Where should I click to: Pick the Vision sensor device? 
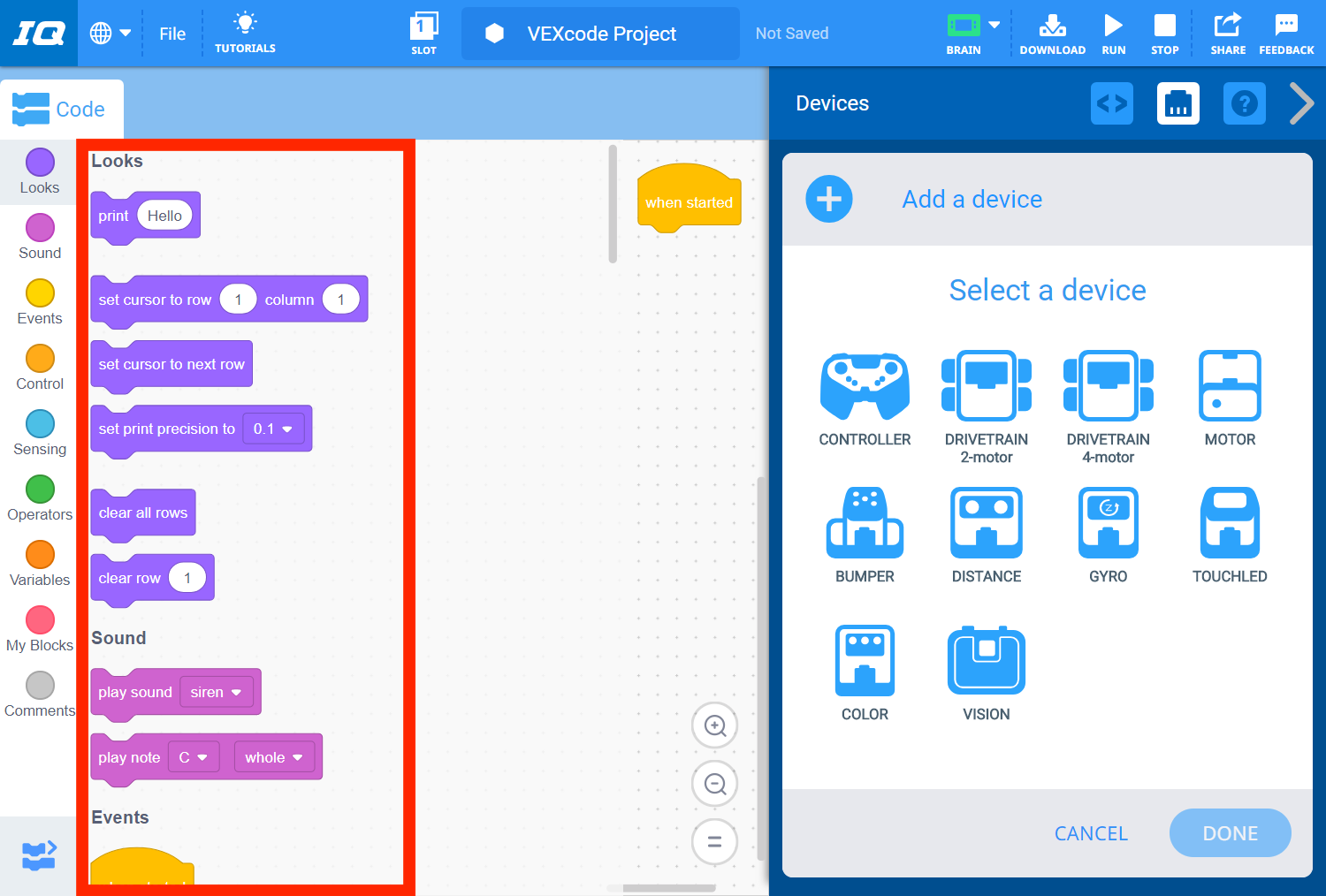pyautogui.click(x=986, y=659)
